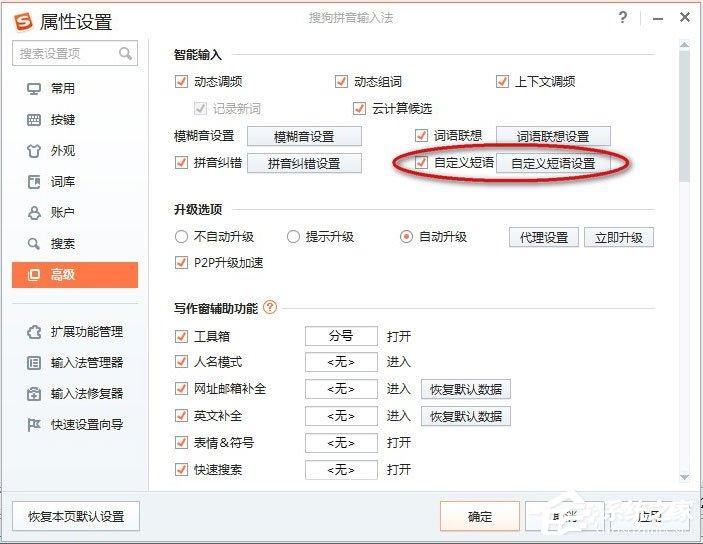
Task: Toggle the 拼音纠错 checkbox
Action: (x=181, y=162)
